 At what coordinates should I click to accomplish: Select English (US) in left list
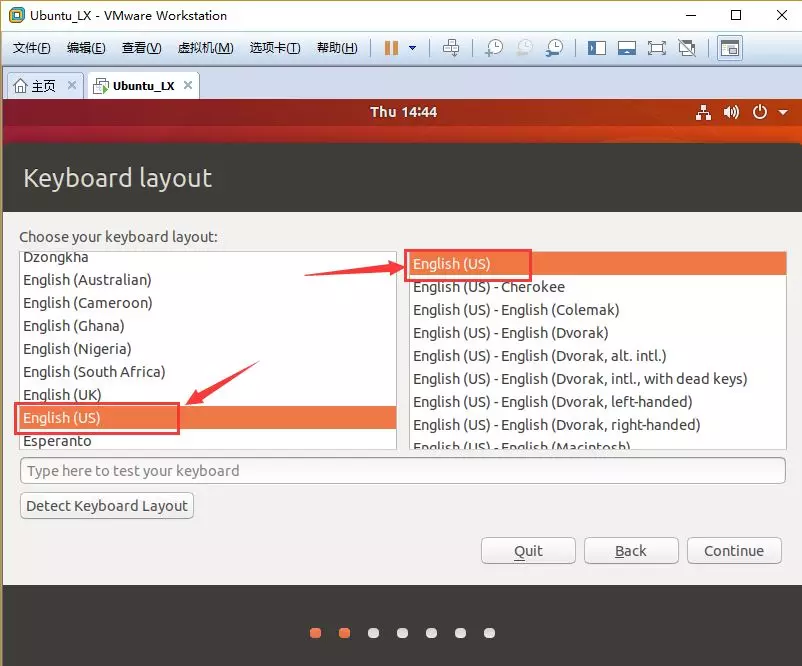tap(208, 418)
